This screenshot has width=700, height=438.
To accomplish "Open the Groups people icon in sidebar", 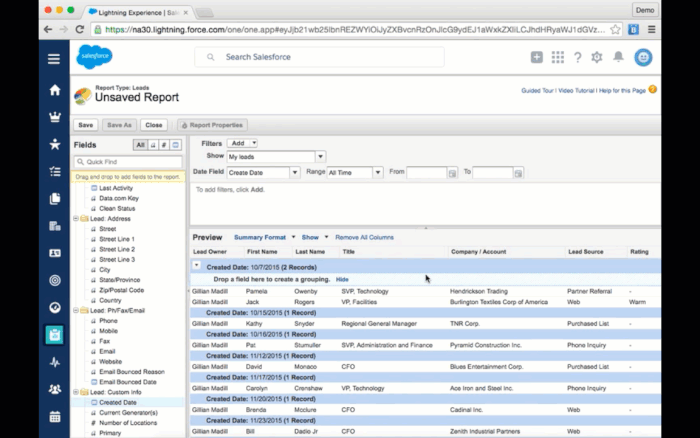I will tap(54, 389).
